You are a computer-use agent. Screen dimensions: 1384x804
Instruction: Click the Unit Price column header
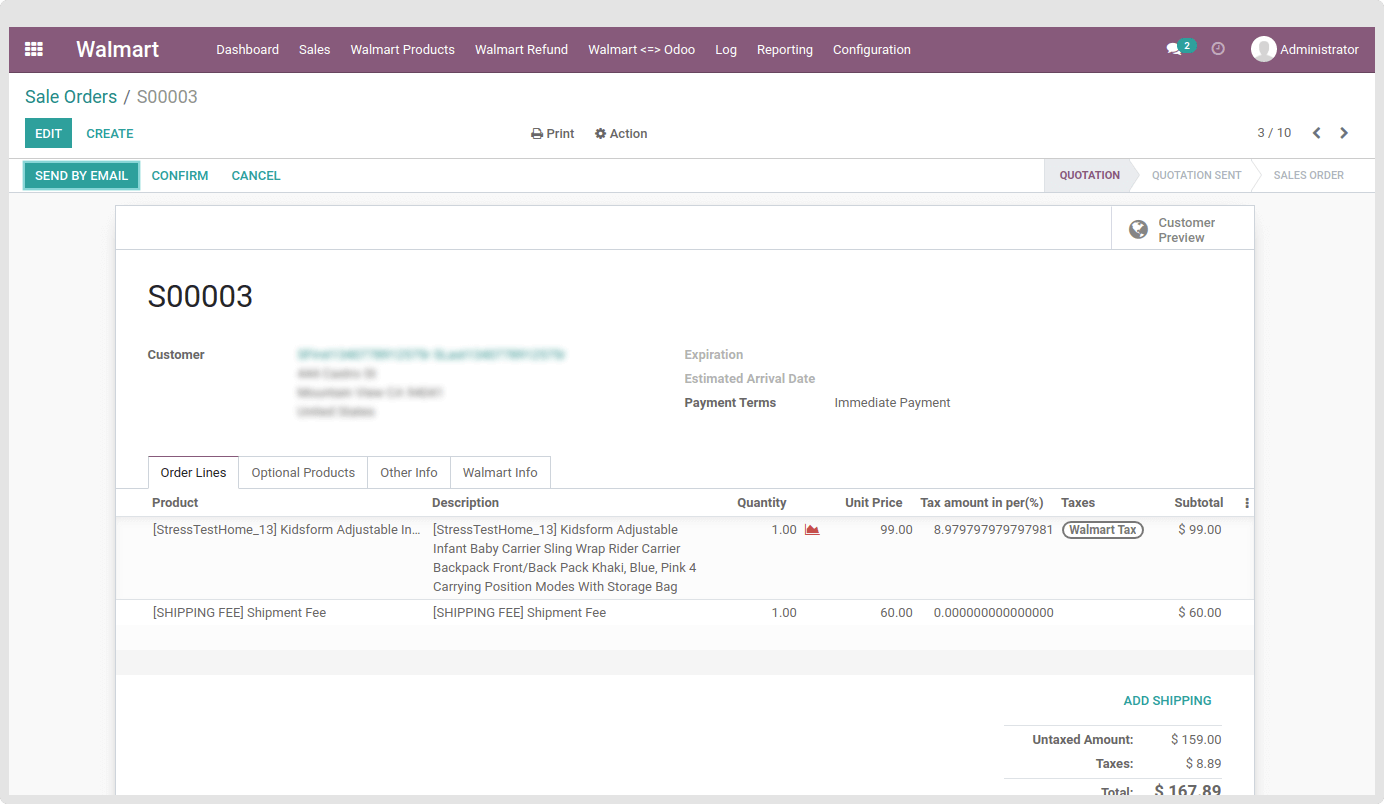[874, 503]
